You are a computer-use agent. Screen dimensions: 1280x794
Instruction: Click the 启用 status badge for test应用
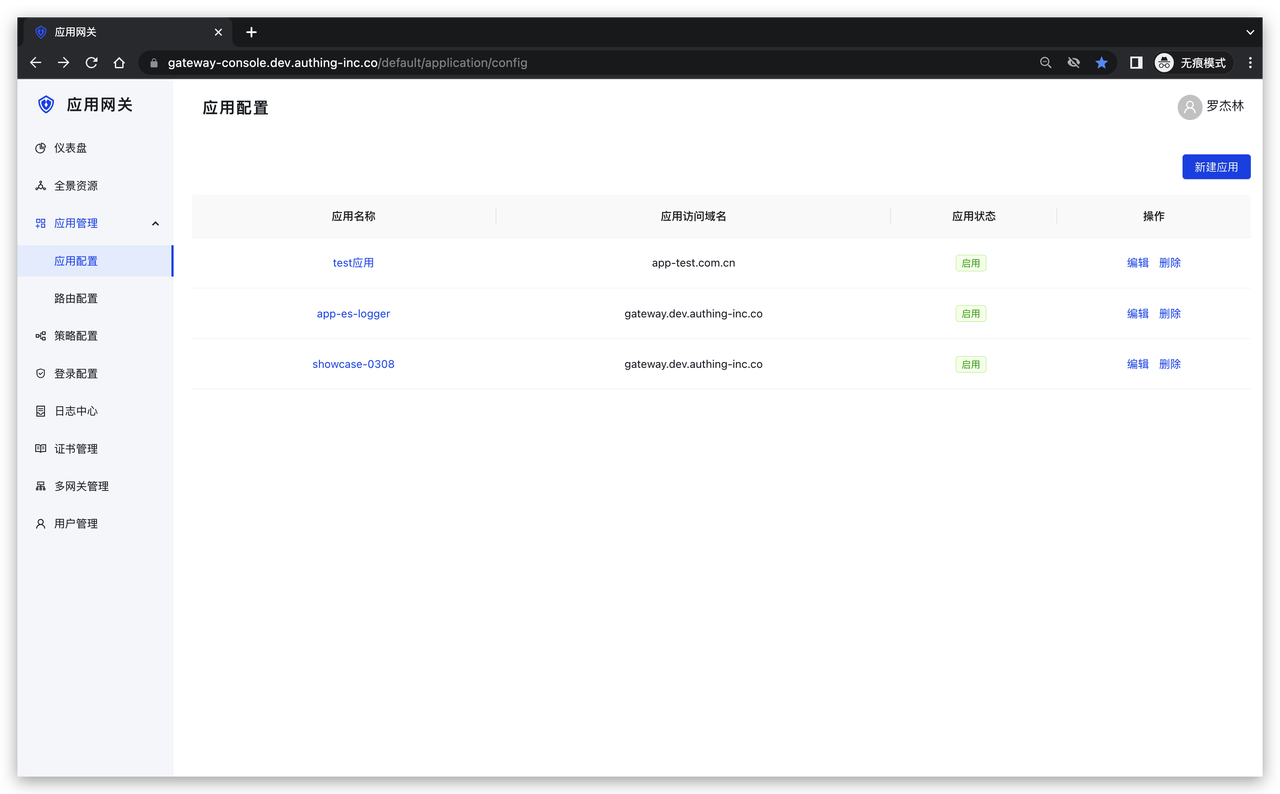(x=970, y=262)
